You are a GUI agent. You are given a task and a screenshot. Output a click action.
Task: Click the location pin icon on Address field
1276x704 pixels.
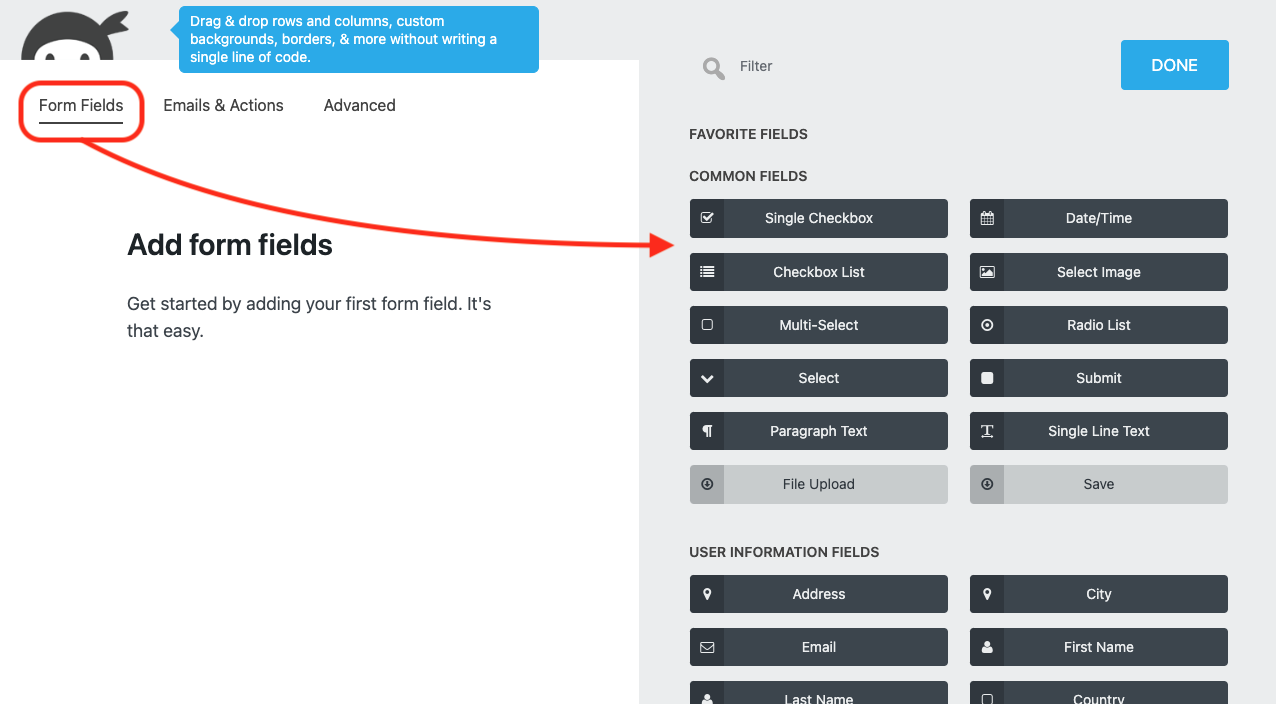pos(707,593)
